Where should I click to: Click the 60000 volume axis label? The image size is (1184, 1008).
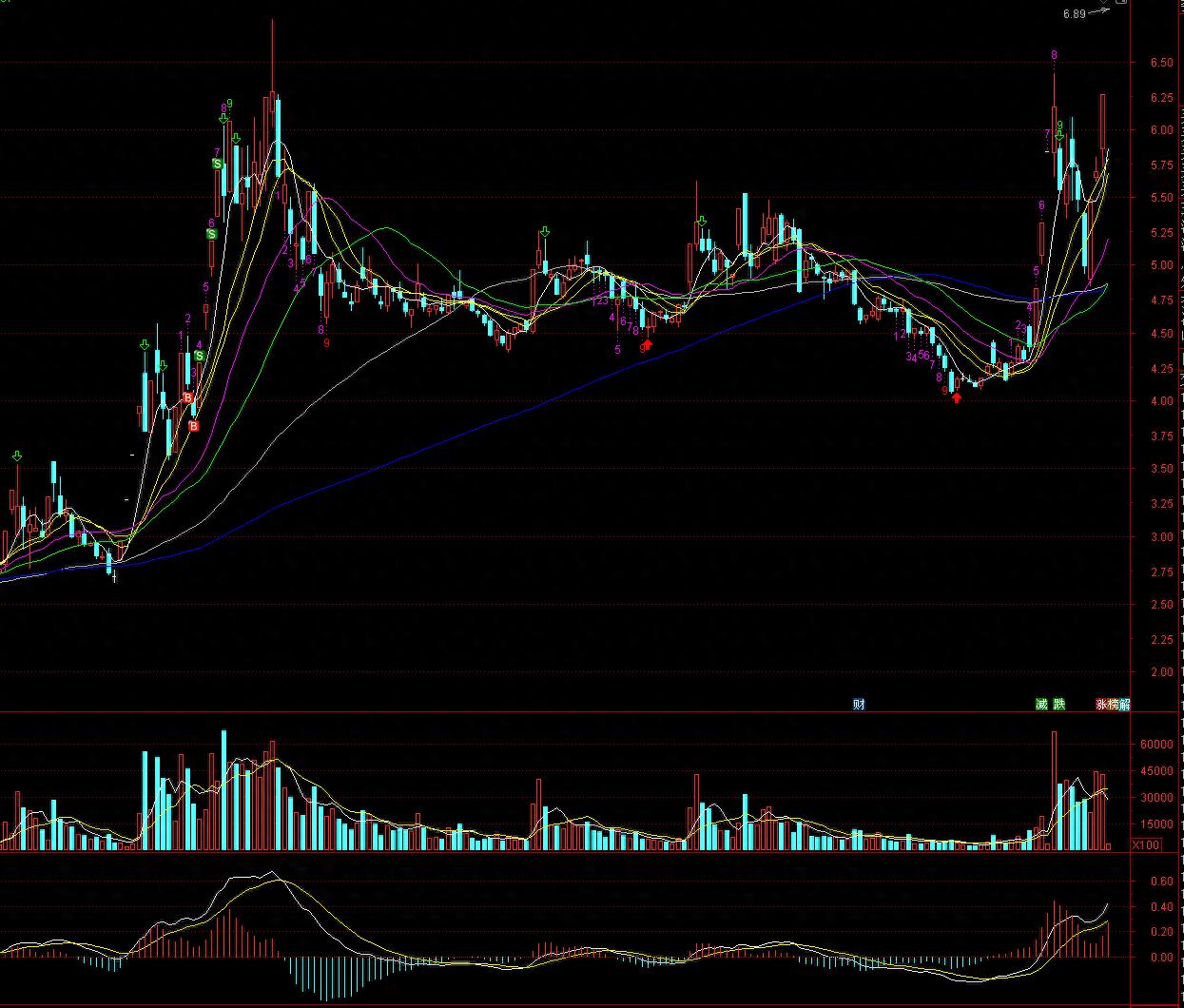tap(1157, 746)
